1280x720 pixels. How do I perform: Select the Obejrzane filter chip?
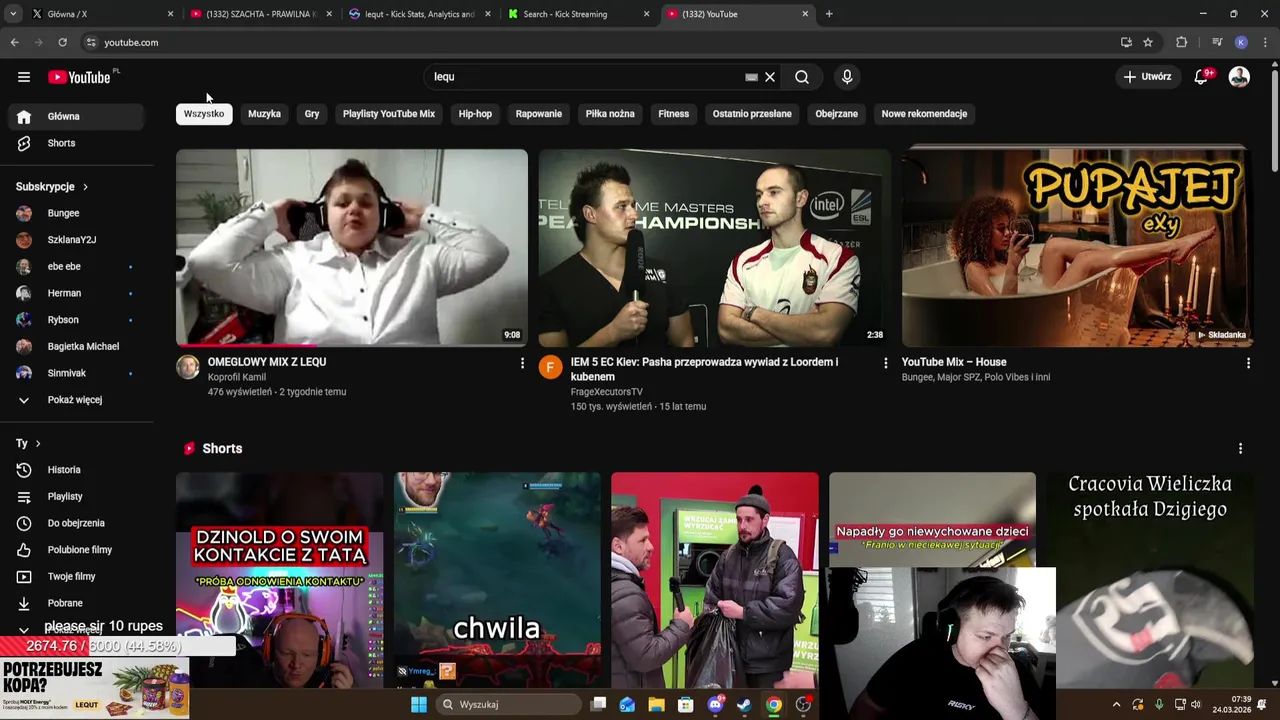click(837, 114)
